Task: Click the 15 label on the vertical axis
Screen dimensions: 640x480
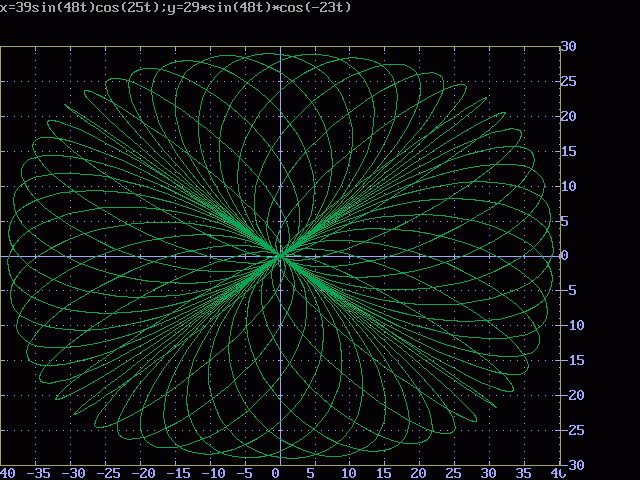Action: click(568, 151)
